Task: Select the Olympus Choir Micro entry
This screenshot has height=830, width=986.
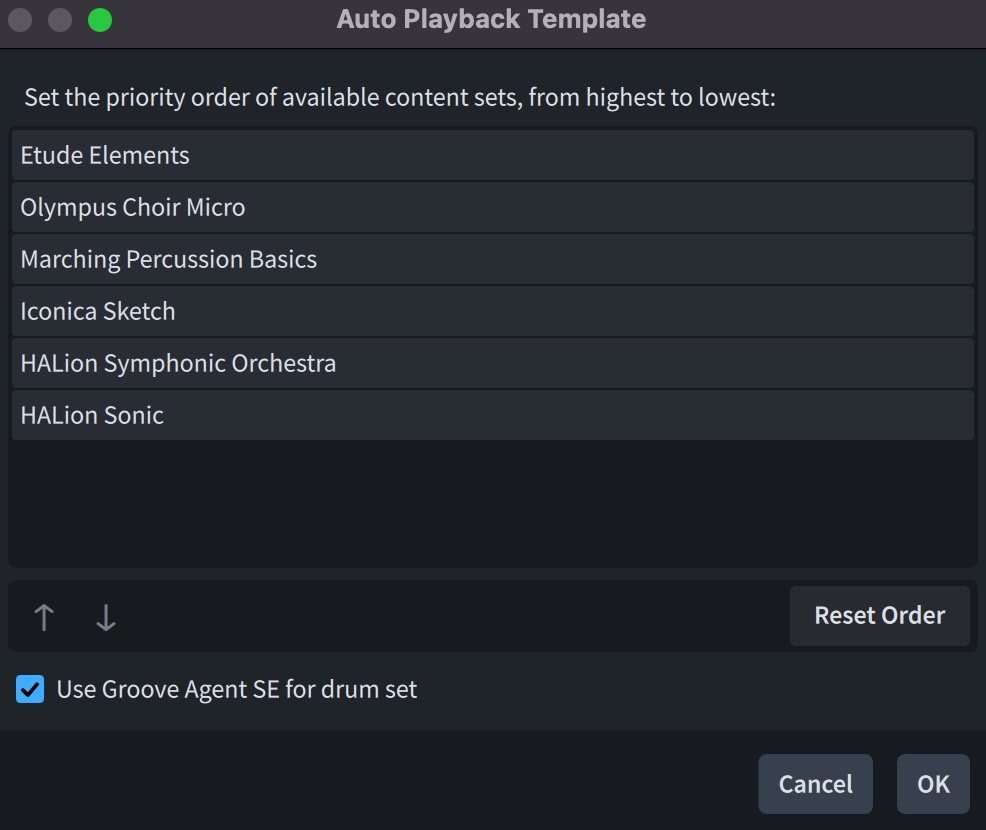Action: (x=492, y=208)
